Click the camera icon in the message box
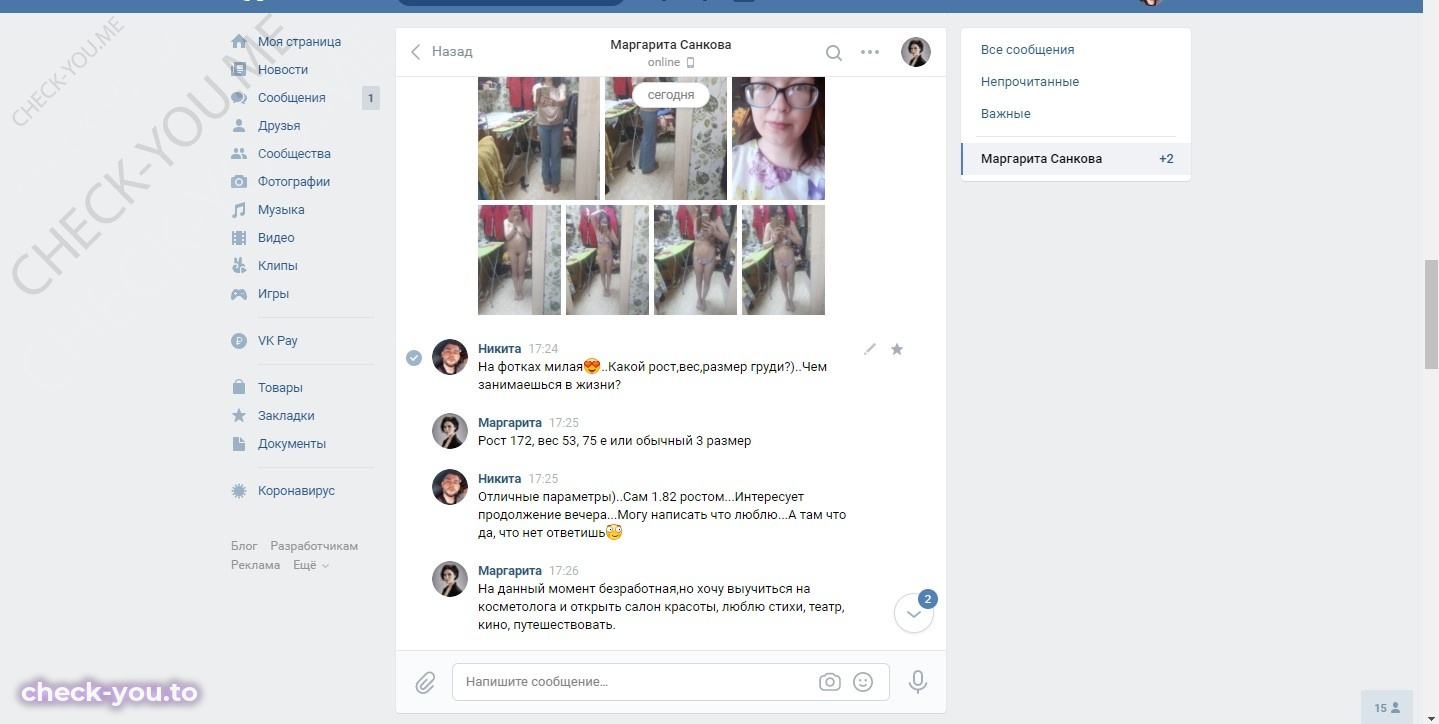1439x724 pixels. 829,682
